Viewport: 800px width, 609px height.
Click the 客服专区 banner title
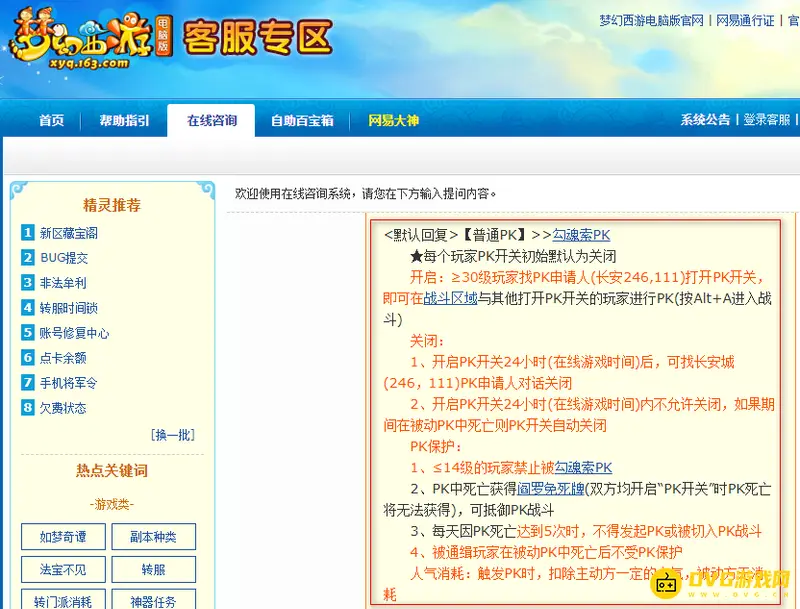258,37
